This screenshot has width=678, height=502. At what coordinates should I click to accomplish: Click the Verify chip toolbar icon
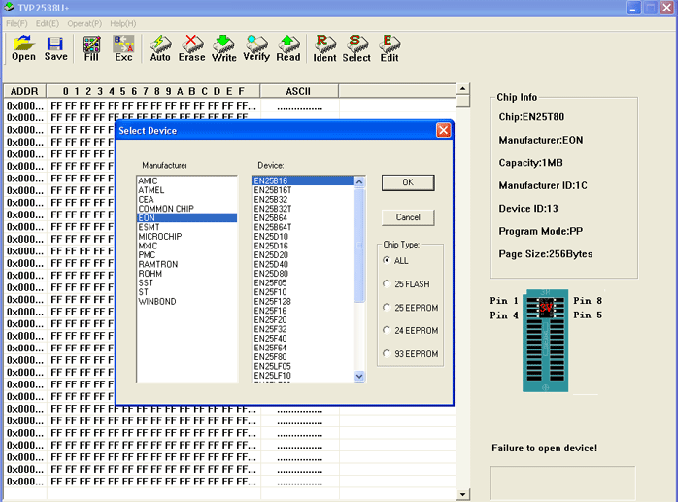pos(257,47)
